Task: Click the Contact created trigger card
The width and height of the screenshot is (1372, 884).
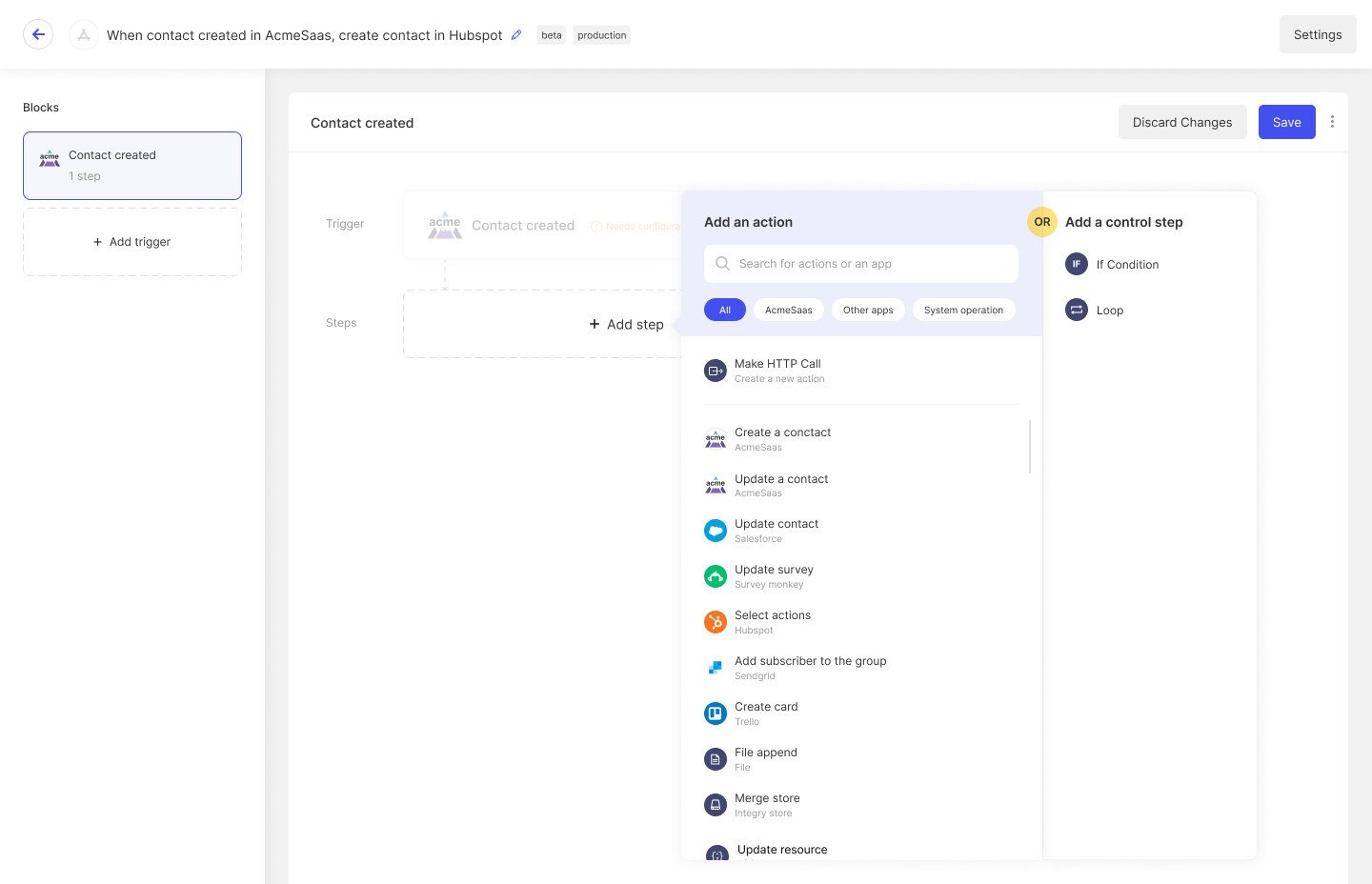Action: click(543, 225)
